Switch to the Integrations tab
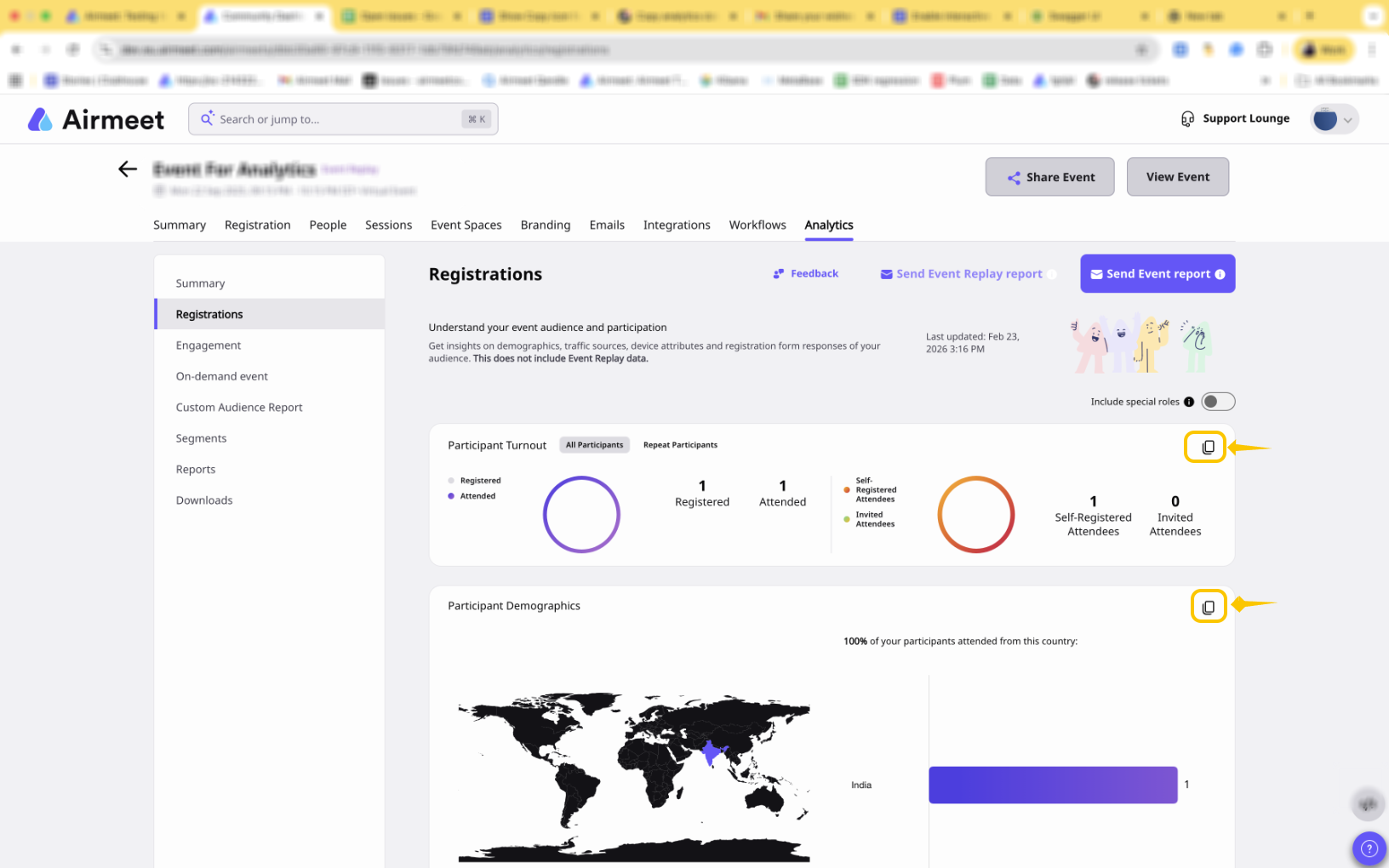The height and width of the screenshot is (868, 1389). pos(676,226)
